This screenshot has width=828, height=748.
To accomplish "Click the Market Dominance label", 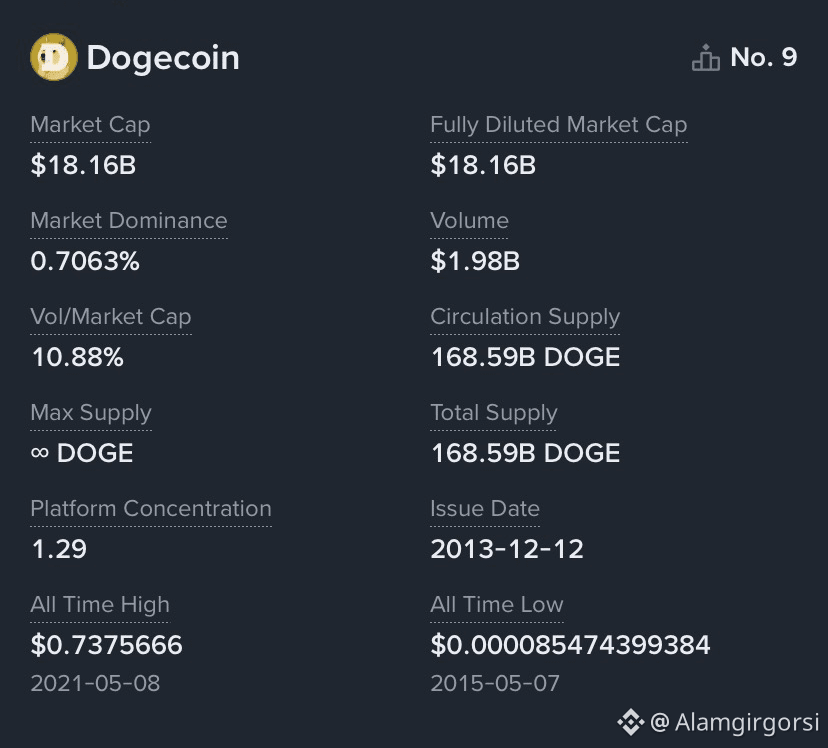I will [129, 220].
